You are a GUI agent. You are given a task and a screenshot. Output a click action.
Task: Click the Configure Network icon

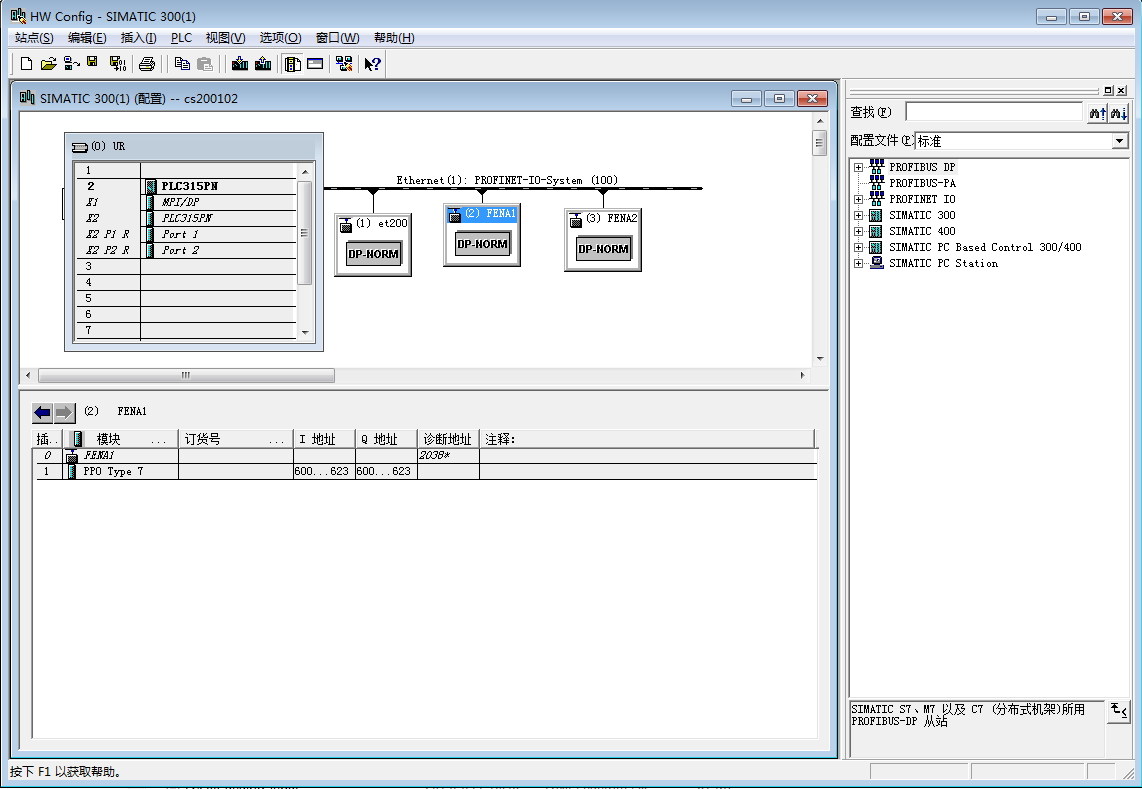[344, 64]
